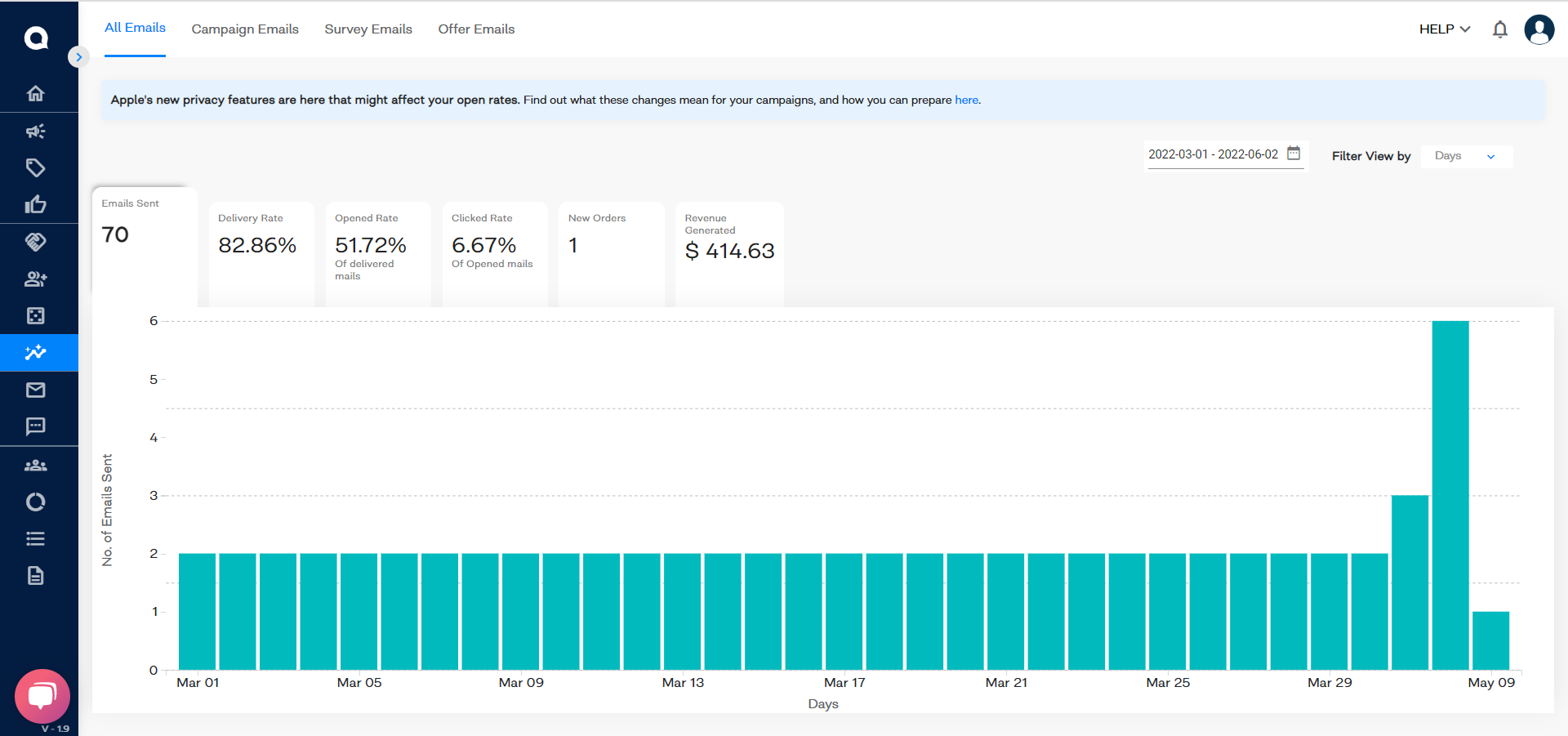This screenshot has width=1568, height=736.
Task: Click the 'Mar 17' axis label
Action: [844, 683]
